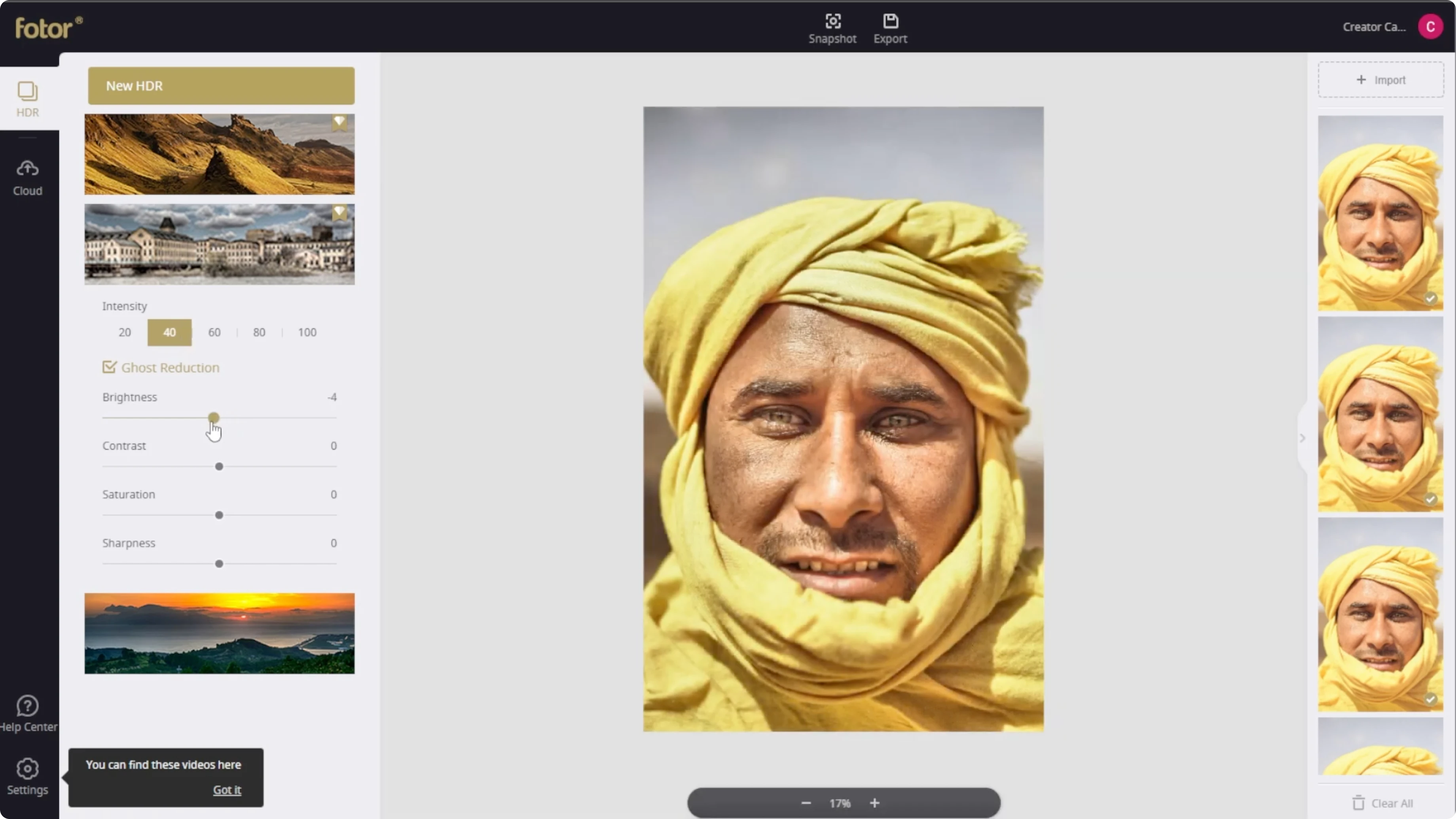Open Cloud storage in the sidebar

(x=28, y=178)
